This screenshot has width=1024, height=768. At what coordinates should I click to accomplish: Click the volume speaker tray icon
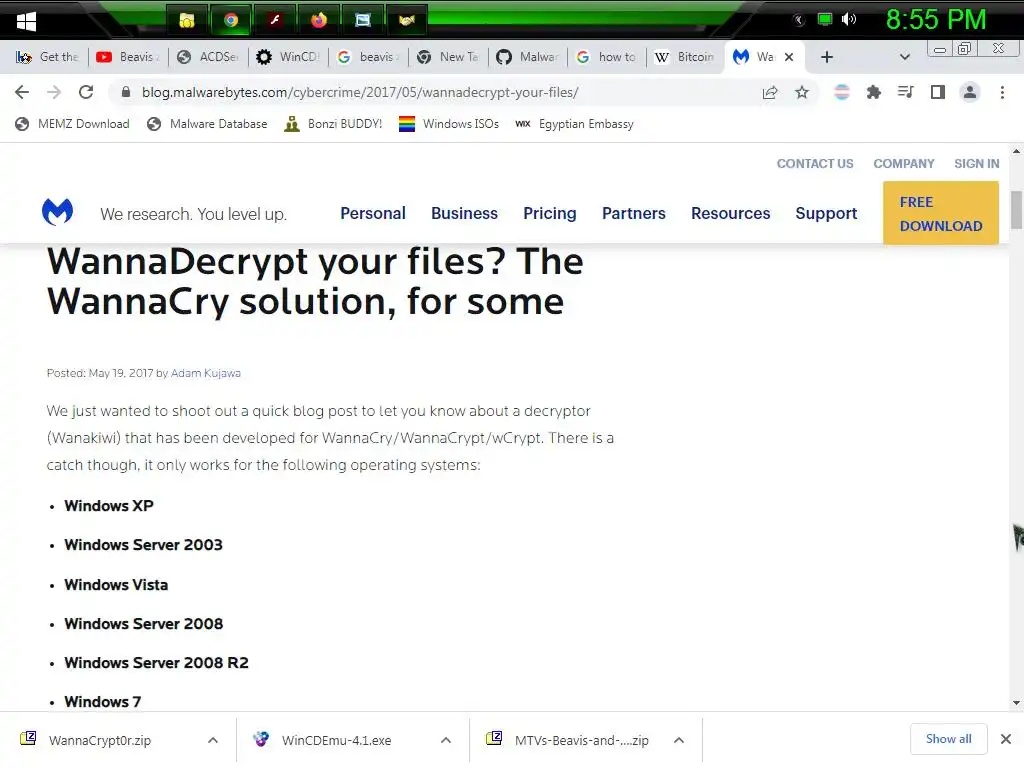click(x=848, y=20)
